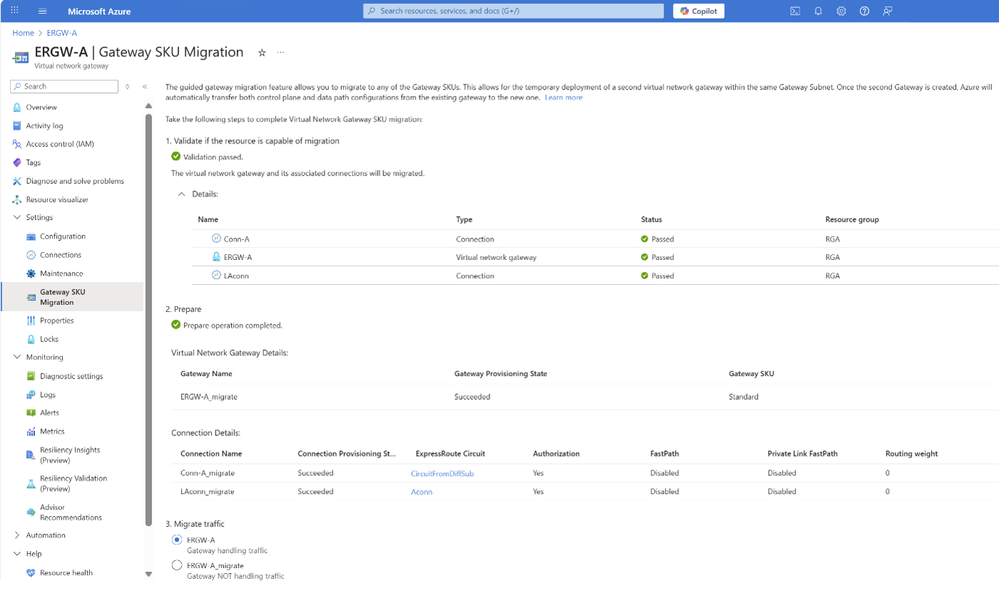Collapse the Help section

[x=17, y=554]
